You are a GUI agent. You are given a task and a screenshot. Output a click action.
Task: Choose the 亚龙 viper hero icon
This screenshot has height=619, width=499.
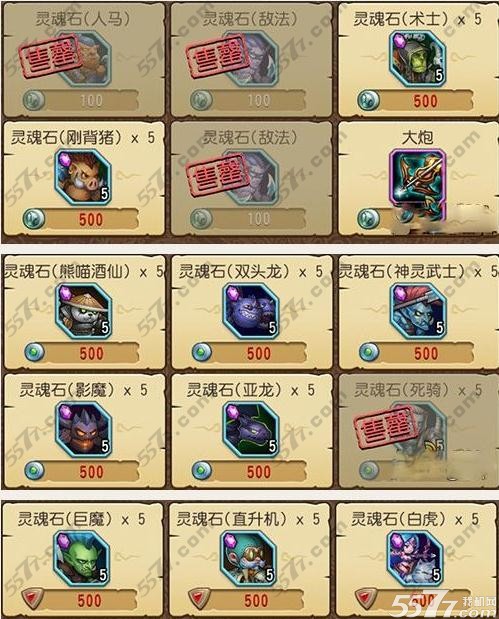251,430
